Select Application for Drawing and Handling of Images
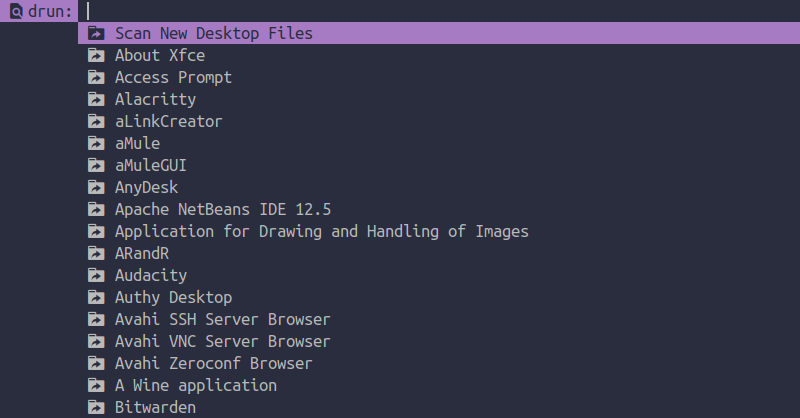 click(x=439, y=231)
